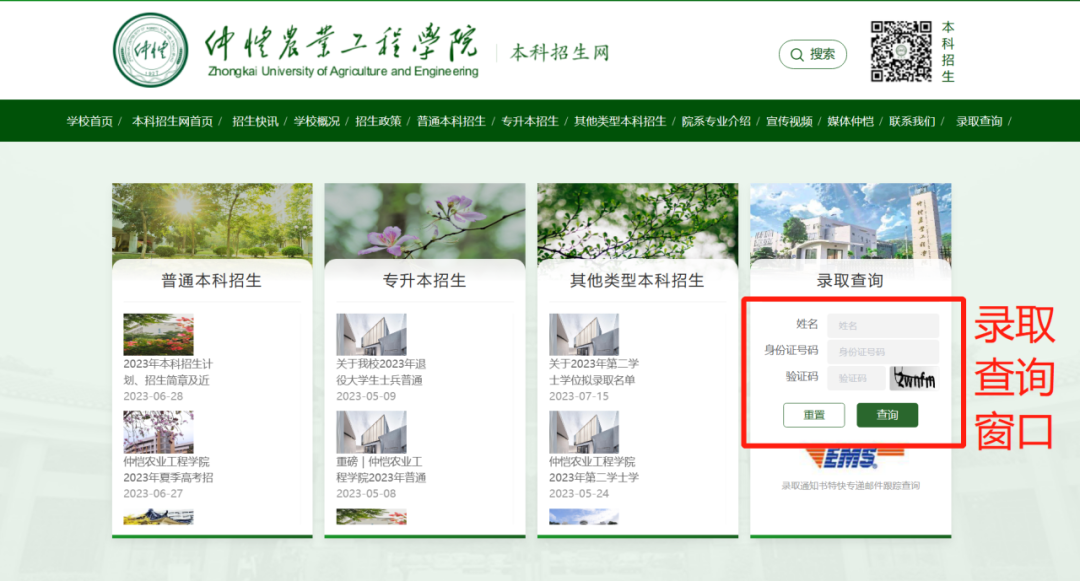
Task: Go to 宣传视频 section
Action: tap(791, 121)
